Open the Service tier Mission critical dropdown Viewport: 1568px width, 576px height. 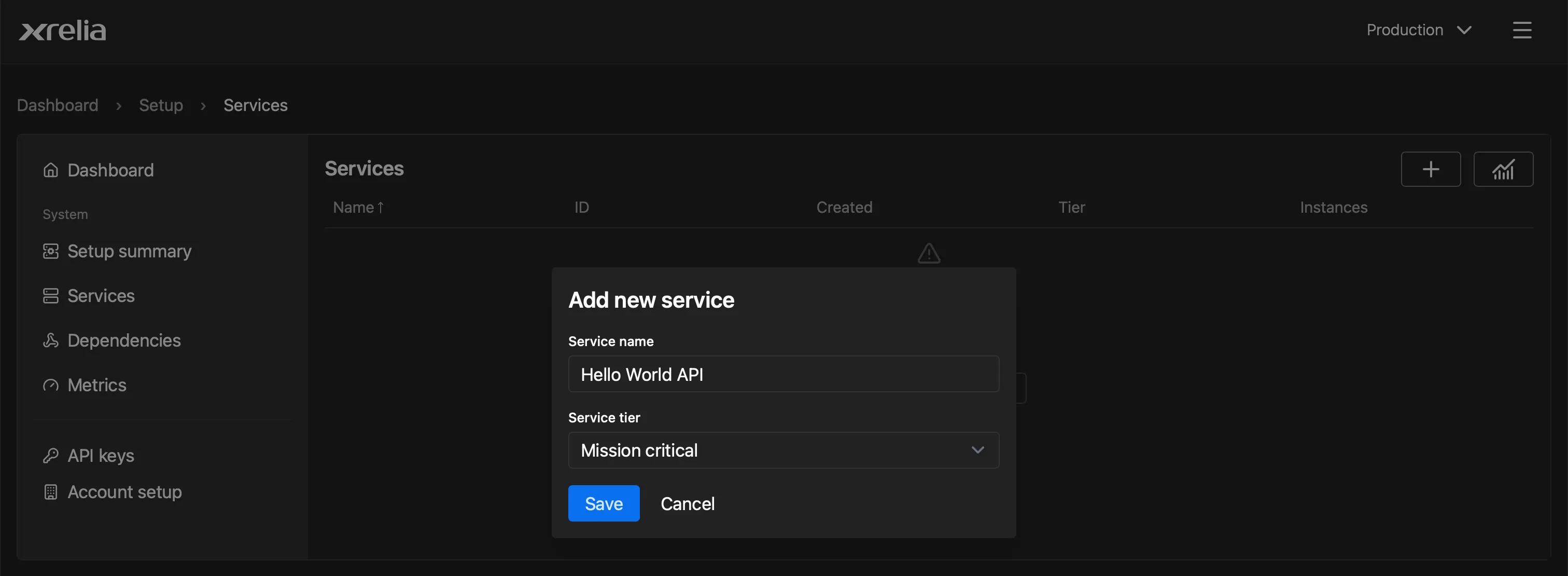pyautogui.click(x=783, y=450)
